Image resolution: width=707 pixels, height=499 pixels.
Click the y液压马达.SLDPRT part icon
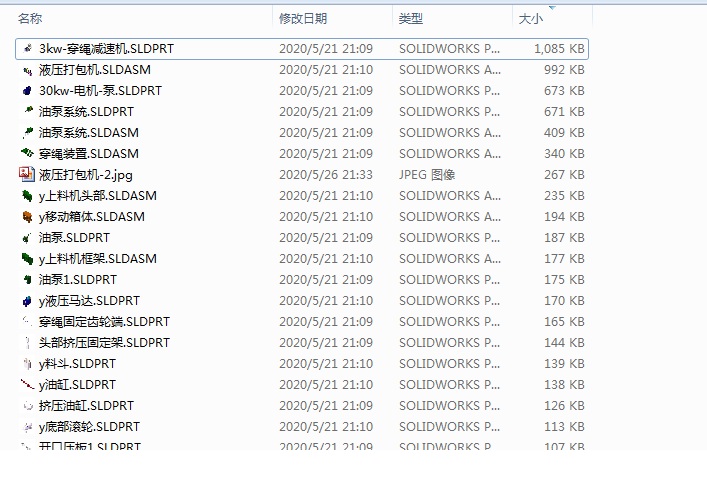coord(27,301)
